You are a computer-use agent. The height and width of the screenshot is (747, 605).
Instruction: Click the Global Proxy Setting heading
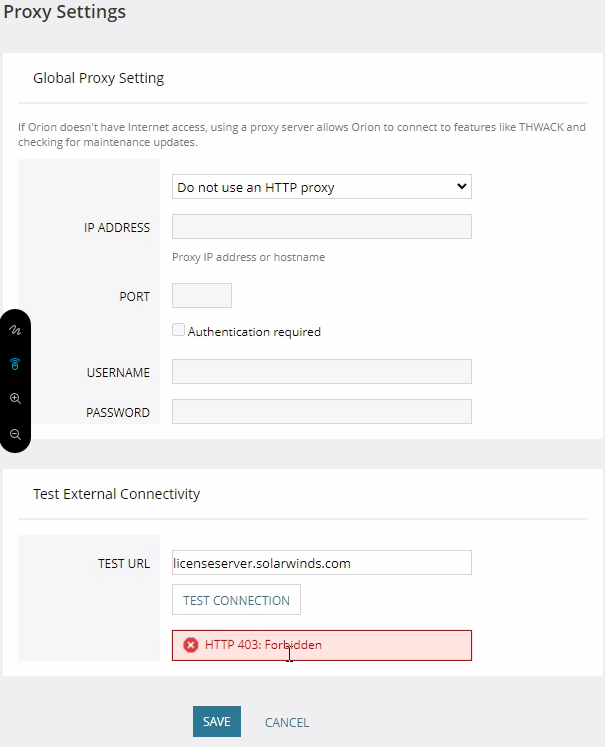pos(98,78)
